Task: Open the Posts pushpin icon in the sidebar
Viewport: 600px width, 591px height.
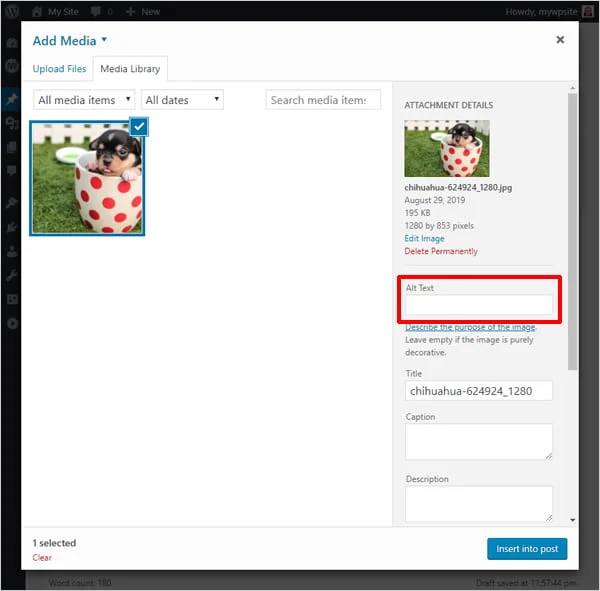Action: coord(12,99)
